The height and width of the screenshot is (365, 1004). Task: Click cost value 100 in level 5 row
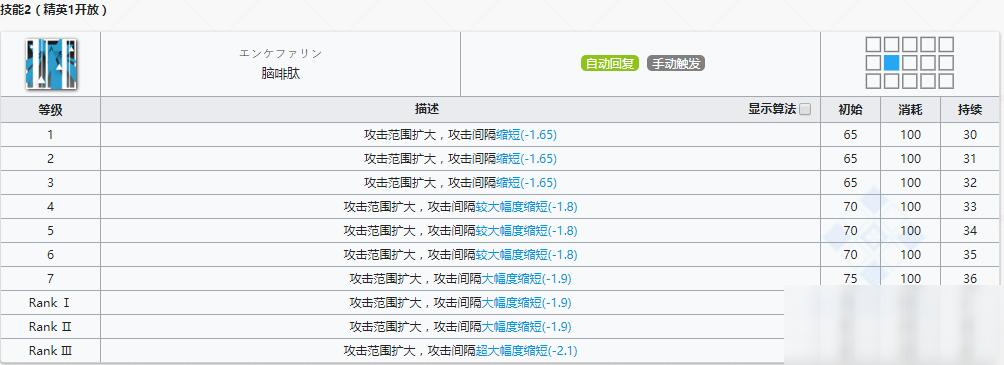point(911,231)
